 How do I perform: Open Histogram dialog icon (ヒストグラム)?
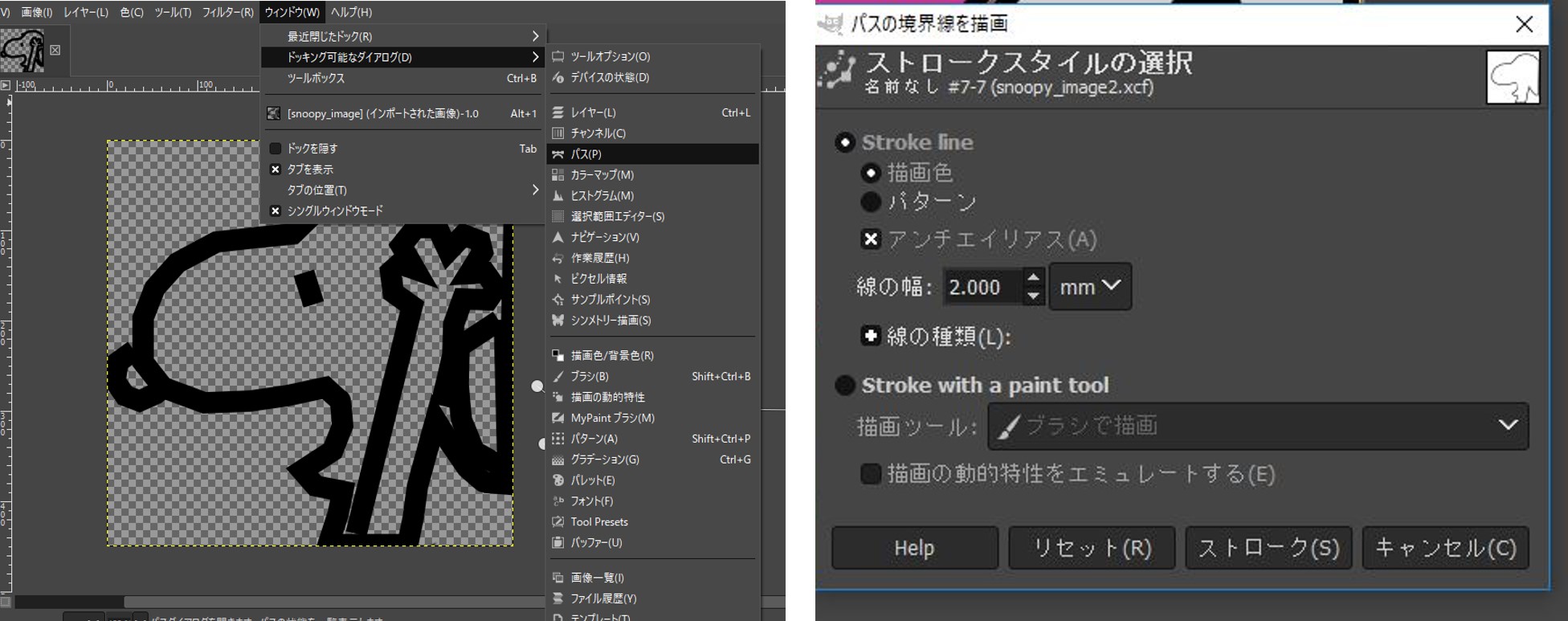click(558, 196)
